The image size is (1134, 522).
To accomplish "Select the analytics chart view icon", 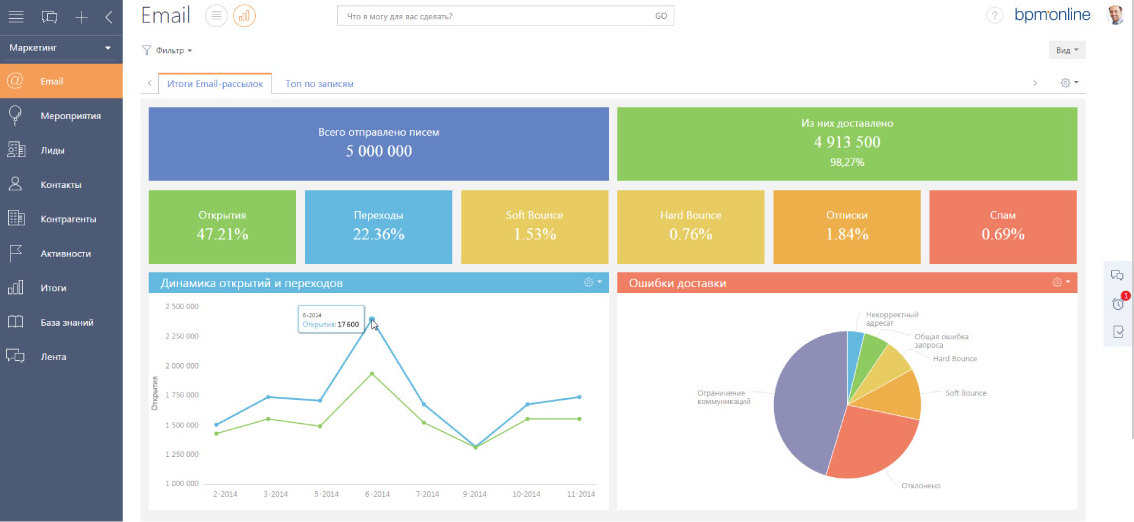I will [x=244, y=16].
